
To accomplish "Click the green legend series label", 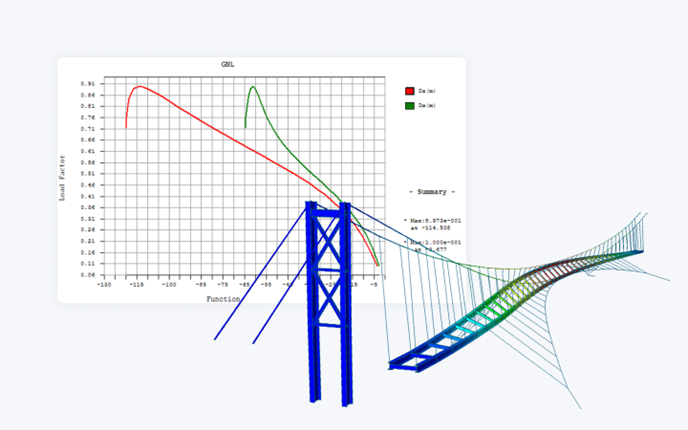I will tap(427, 105).
